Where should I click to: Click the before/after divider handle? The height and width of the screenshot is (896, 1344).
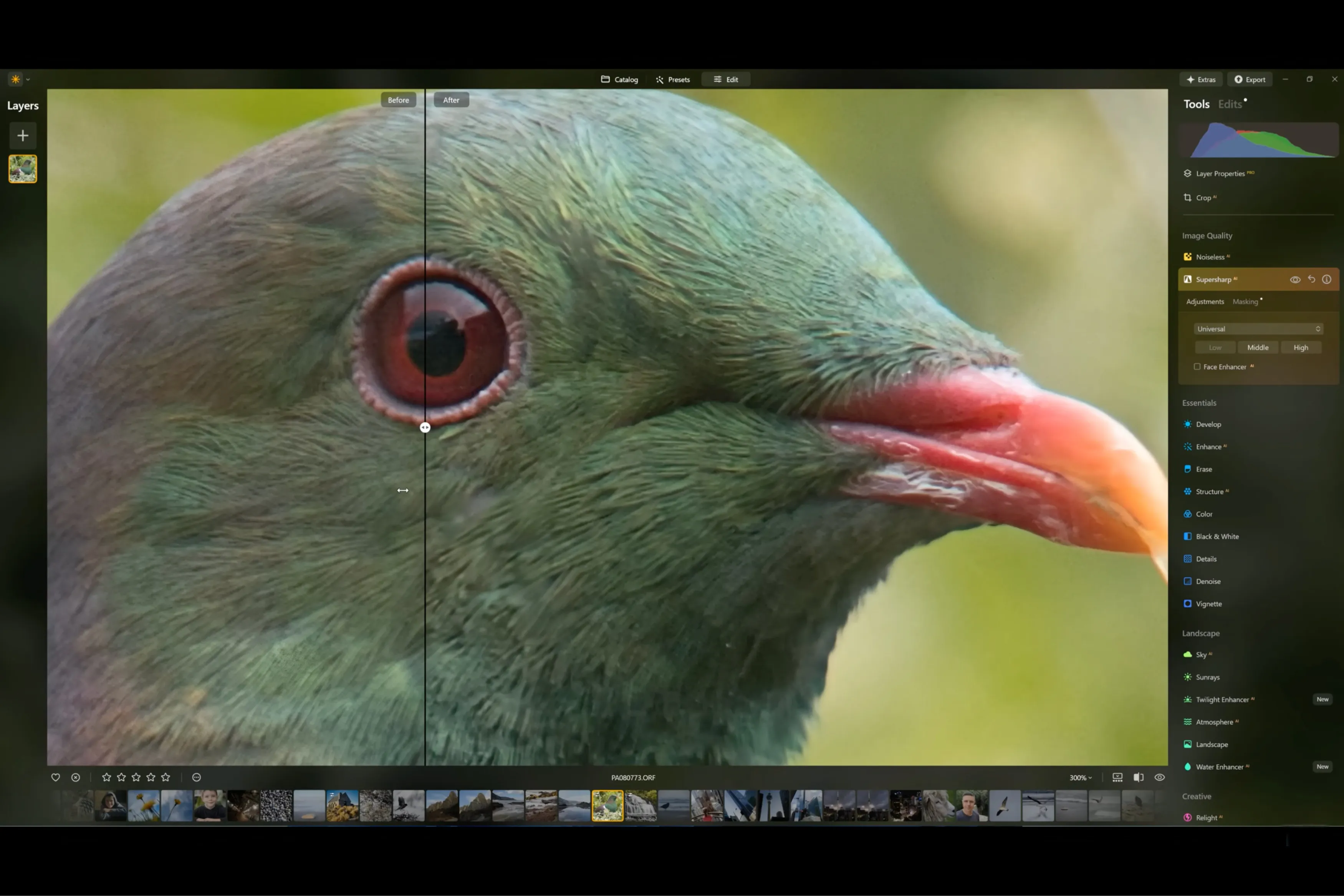[425, 427]
